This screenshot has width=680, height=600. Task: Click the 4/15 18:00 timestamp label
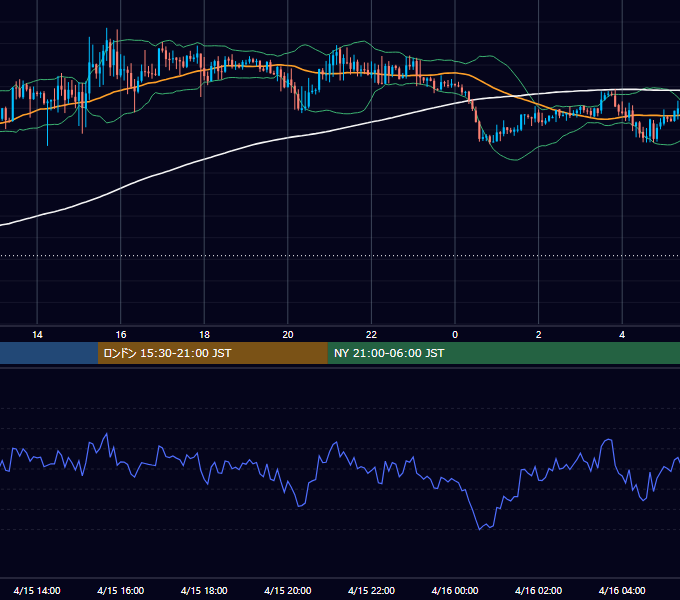(204, 590)
